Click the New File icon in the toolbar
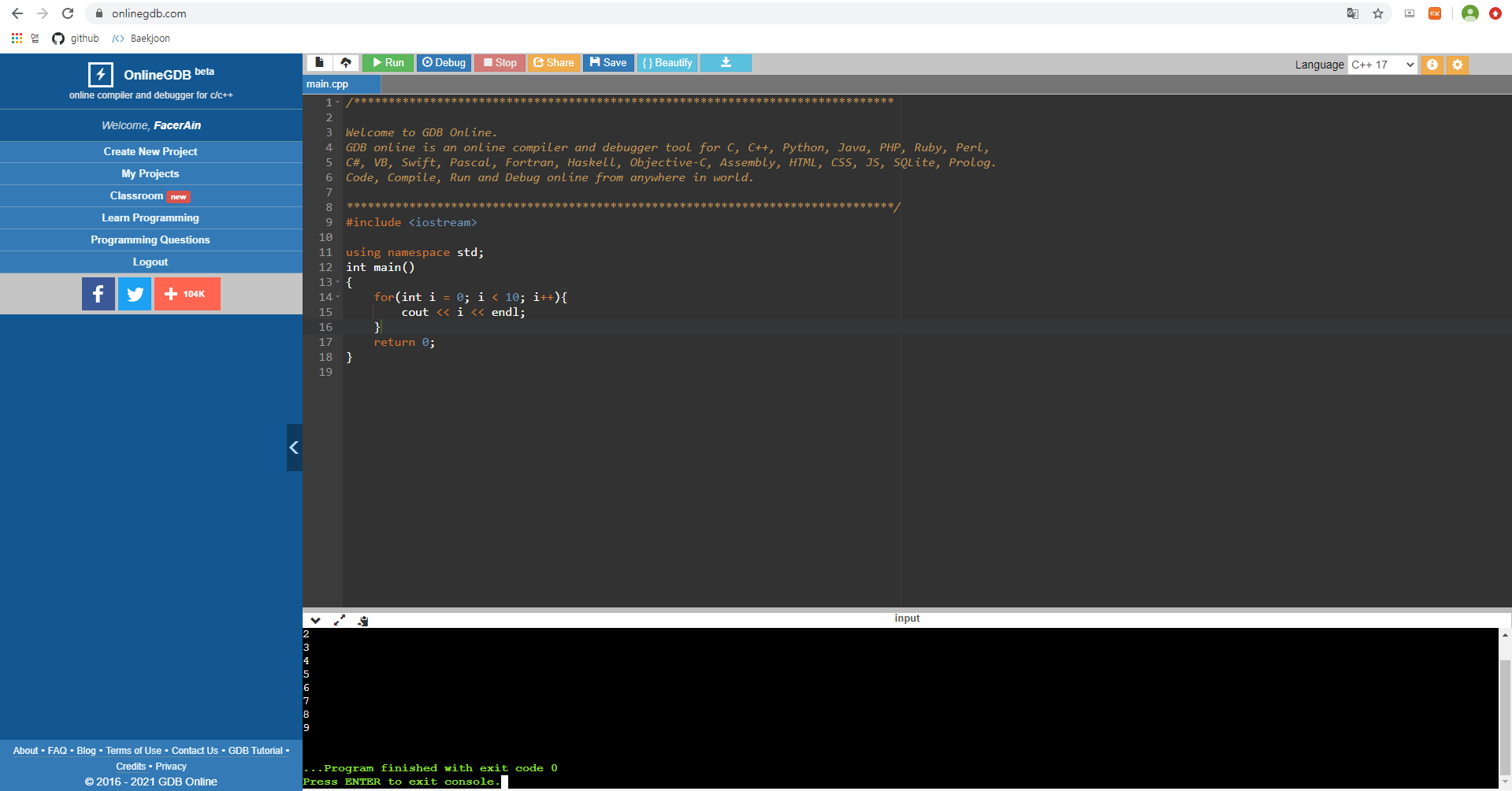Image resolution: width=1512 pixels, height=791 pixels. [x=319, y=63]
